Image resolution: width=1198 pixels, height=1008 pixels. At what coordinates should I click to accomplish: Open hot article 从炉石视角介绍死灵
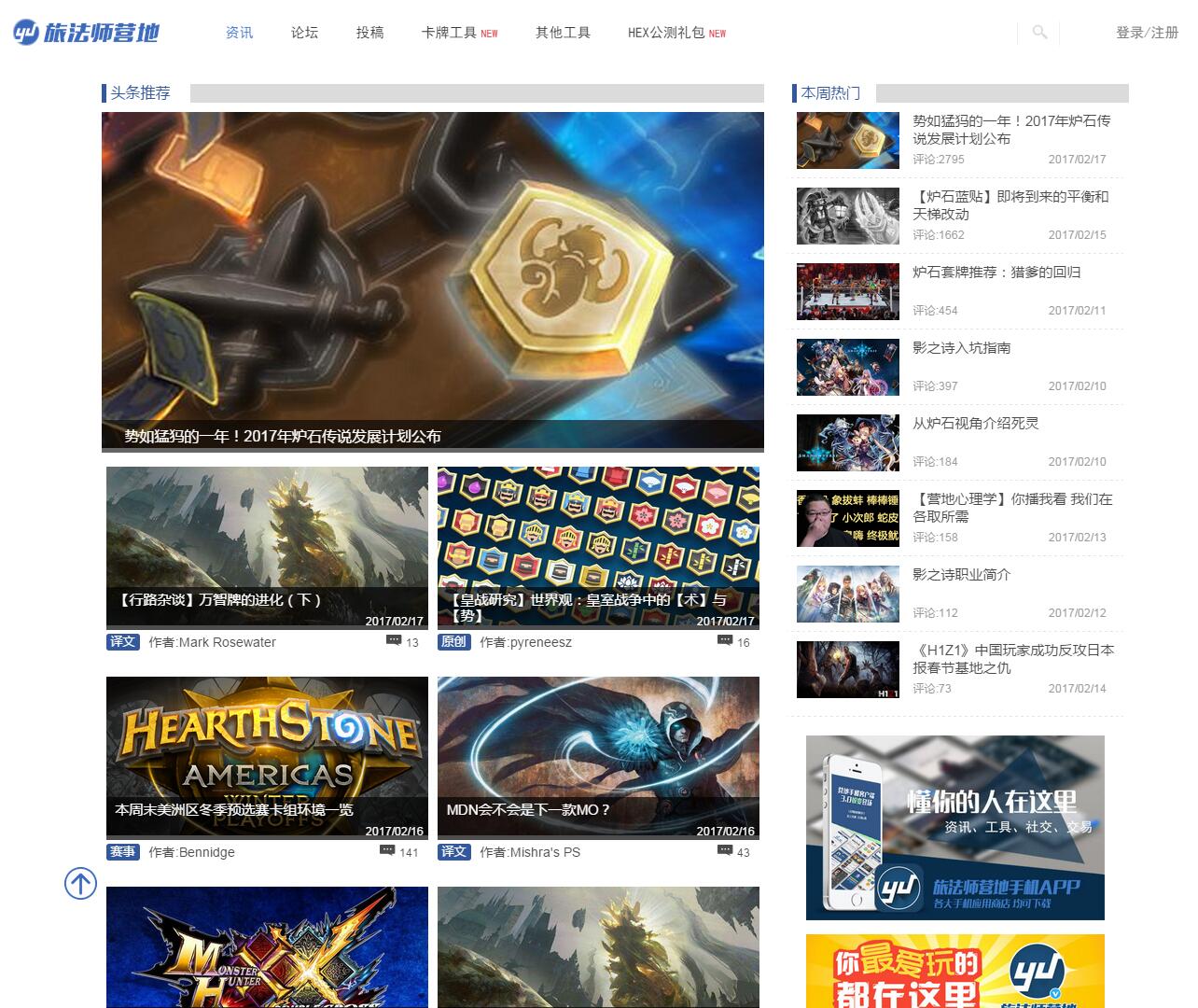pyautogui.click(x=975, y=424)
